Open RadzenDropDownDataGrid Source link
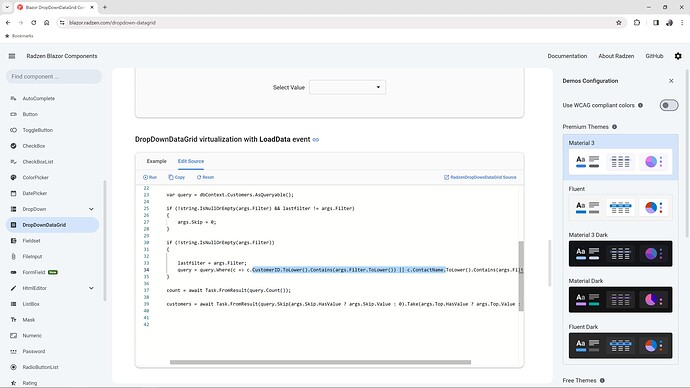This screenshot has width=690, height=388. (x=480, y=177)
